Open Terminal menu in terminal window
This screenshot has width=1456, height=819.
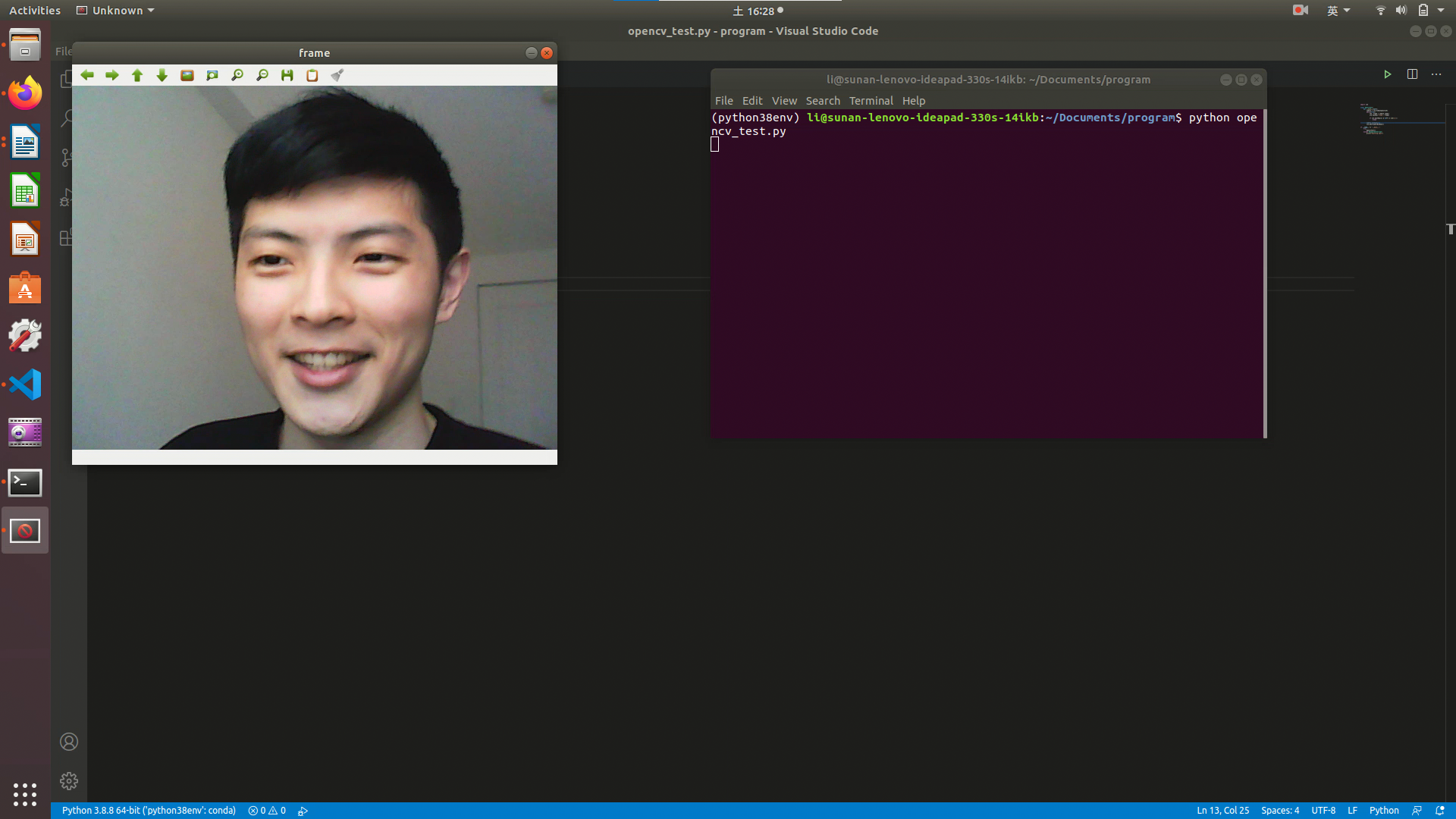click(871, 101)
